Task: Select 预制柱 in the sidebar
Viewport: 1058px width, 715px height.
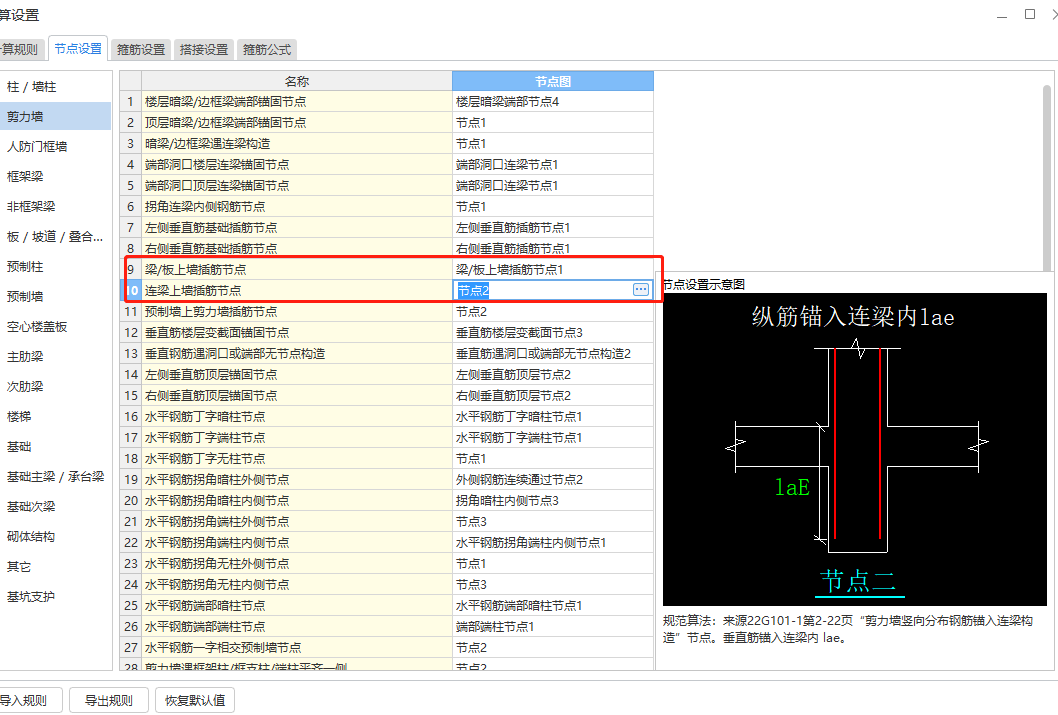Action: coord(55,266)
